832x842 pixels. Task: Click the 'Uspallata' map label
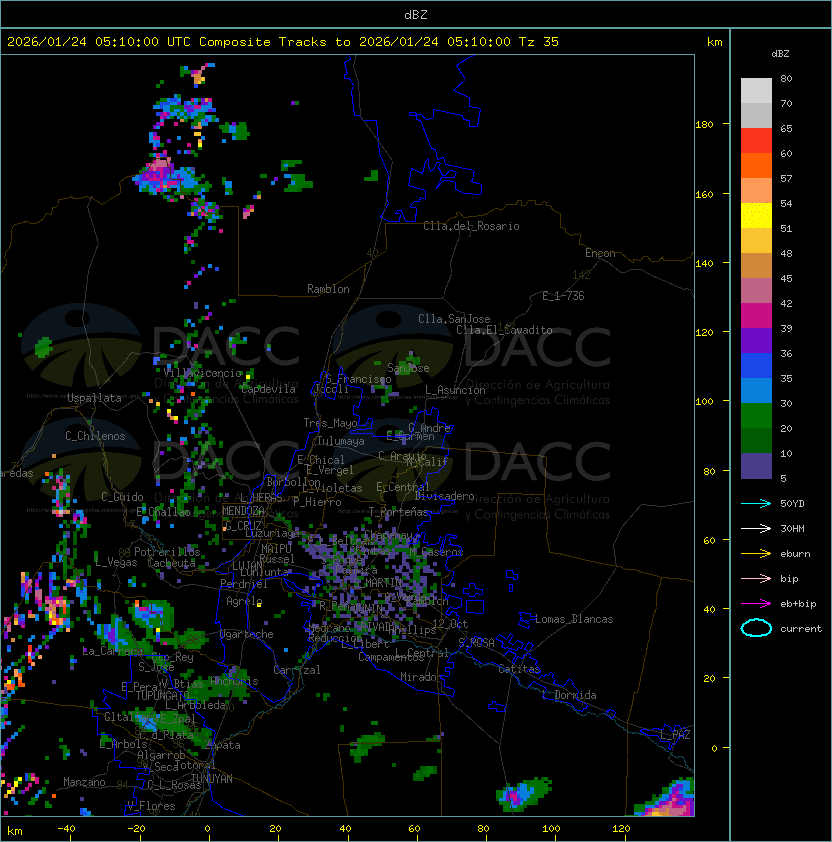pos(94,398)
